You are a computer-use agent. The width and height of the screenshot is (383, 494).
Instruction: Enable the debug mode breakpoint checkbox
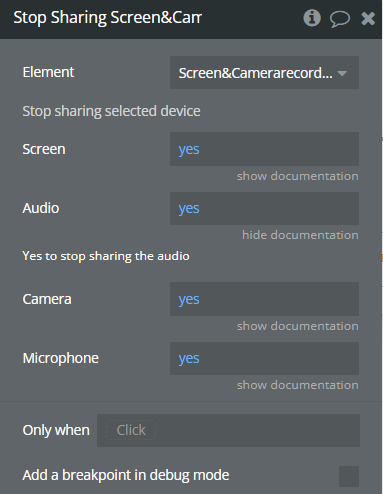coord(349,476)
